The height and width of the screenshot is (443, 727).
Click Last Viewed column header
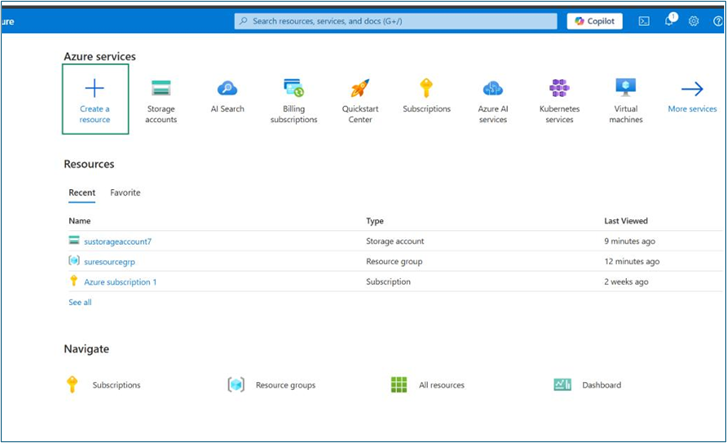tap(626, 221)
